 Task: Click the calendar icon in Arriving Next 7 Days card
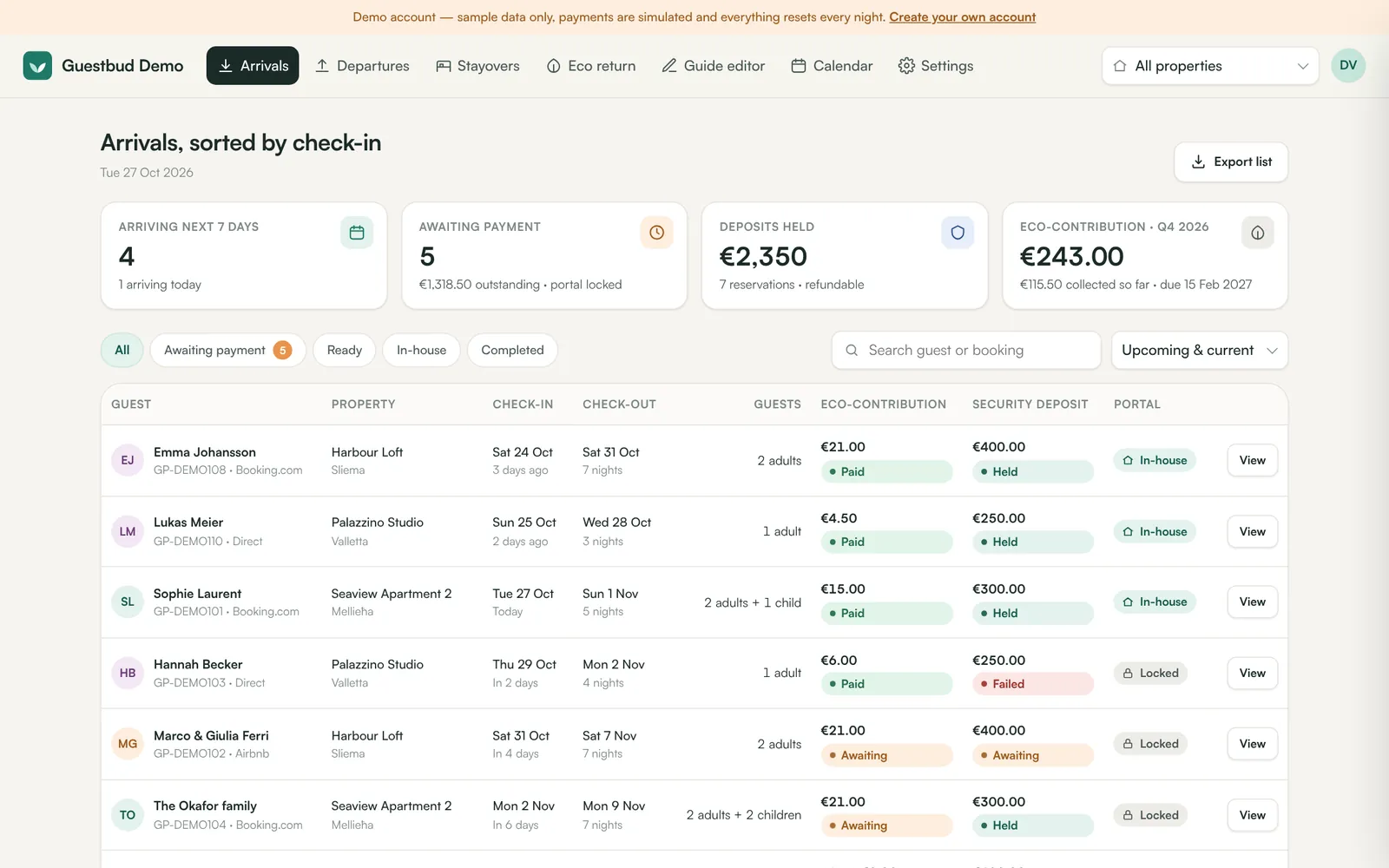click(x=357, y=233)
